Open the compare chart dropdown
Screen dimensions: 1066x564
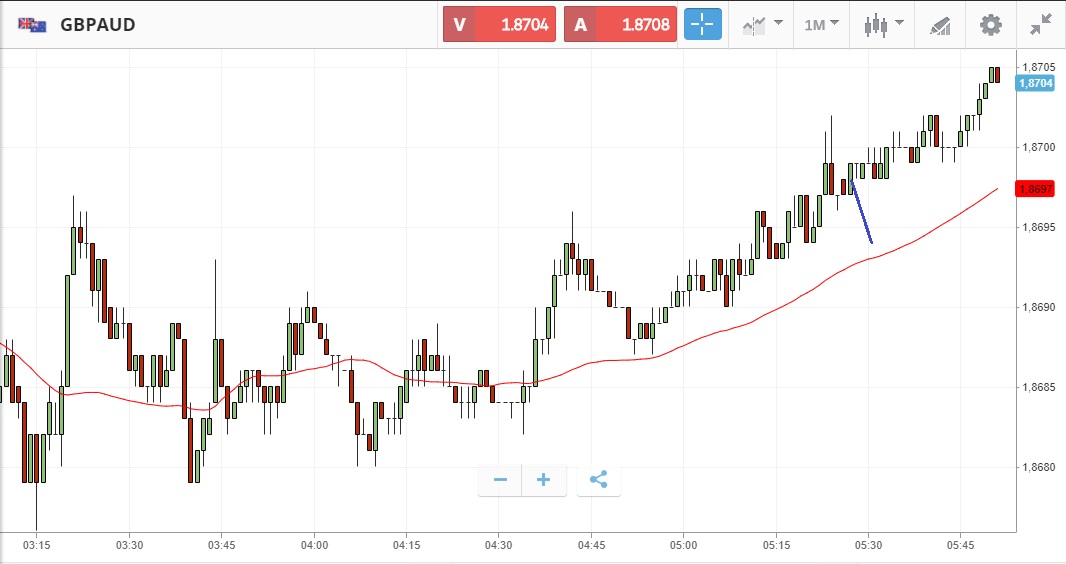click(762, 24)
